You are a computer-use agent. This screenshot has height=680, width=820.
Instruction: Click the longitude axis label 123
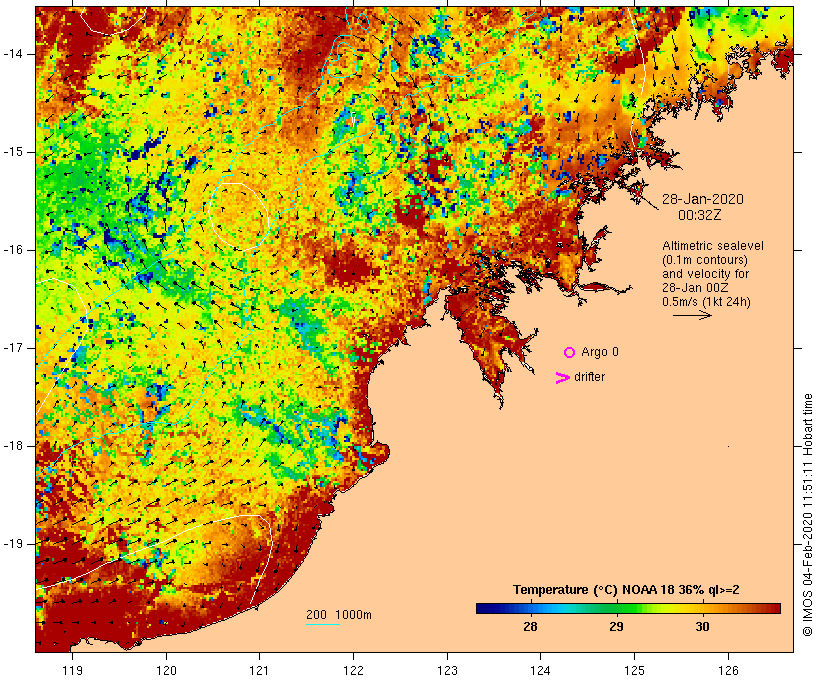pos(447,670)
